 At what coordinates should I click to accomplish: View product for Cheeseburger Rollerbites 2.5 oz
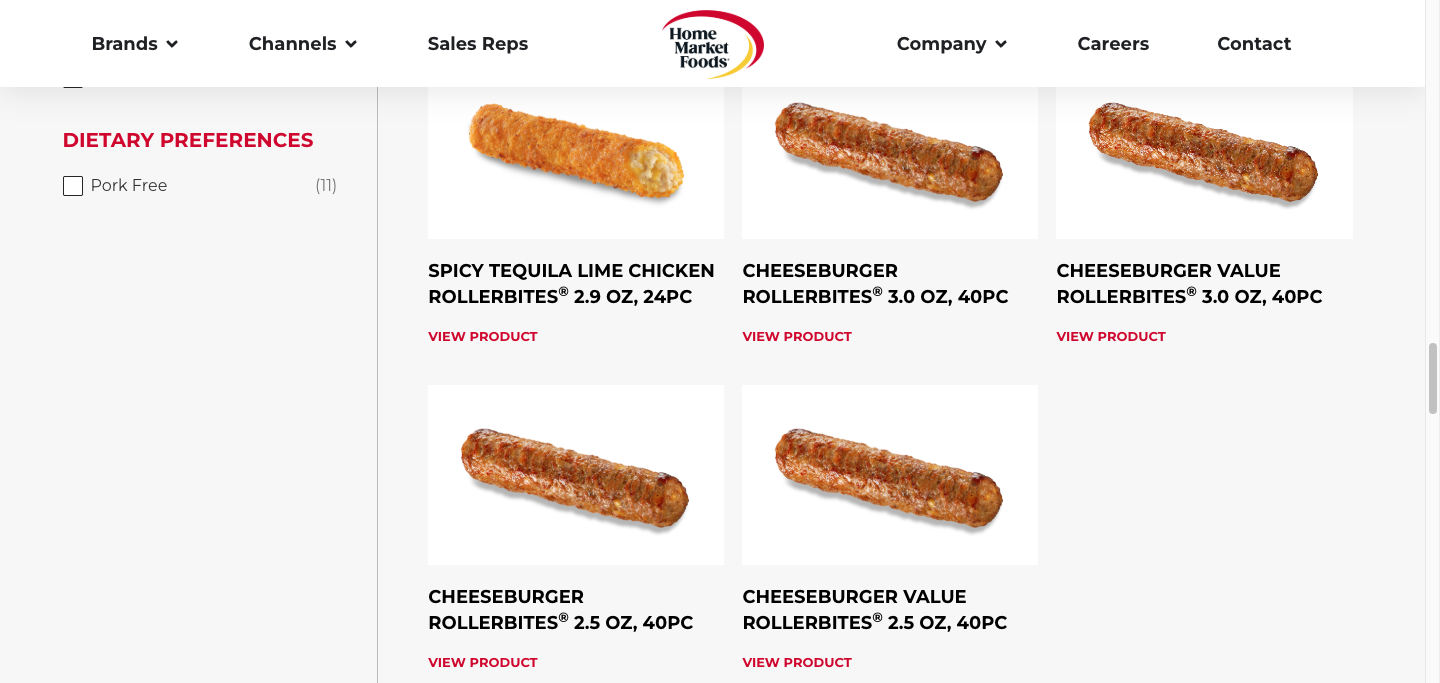483,663
